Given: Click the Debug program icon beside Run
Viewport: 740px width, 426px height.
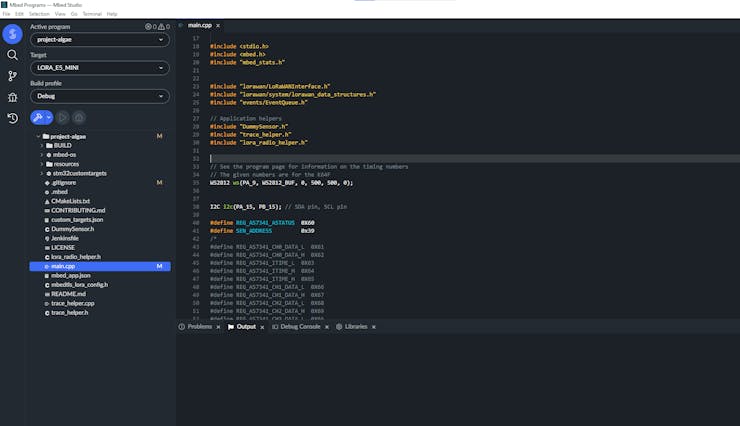Looking at the screenshot, I should pos(79,117).
